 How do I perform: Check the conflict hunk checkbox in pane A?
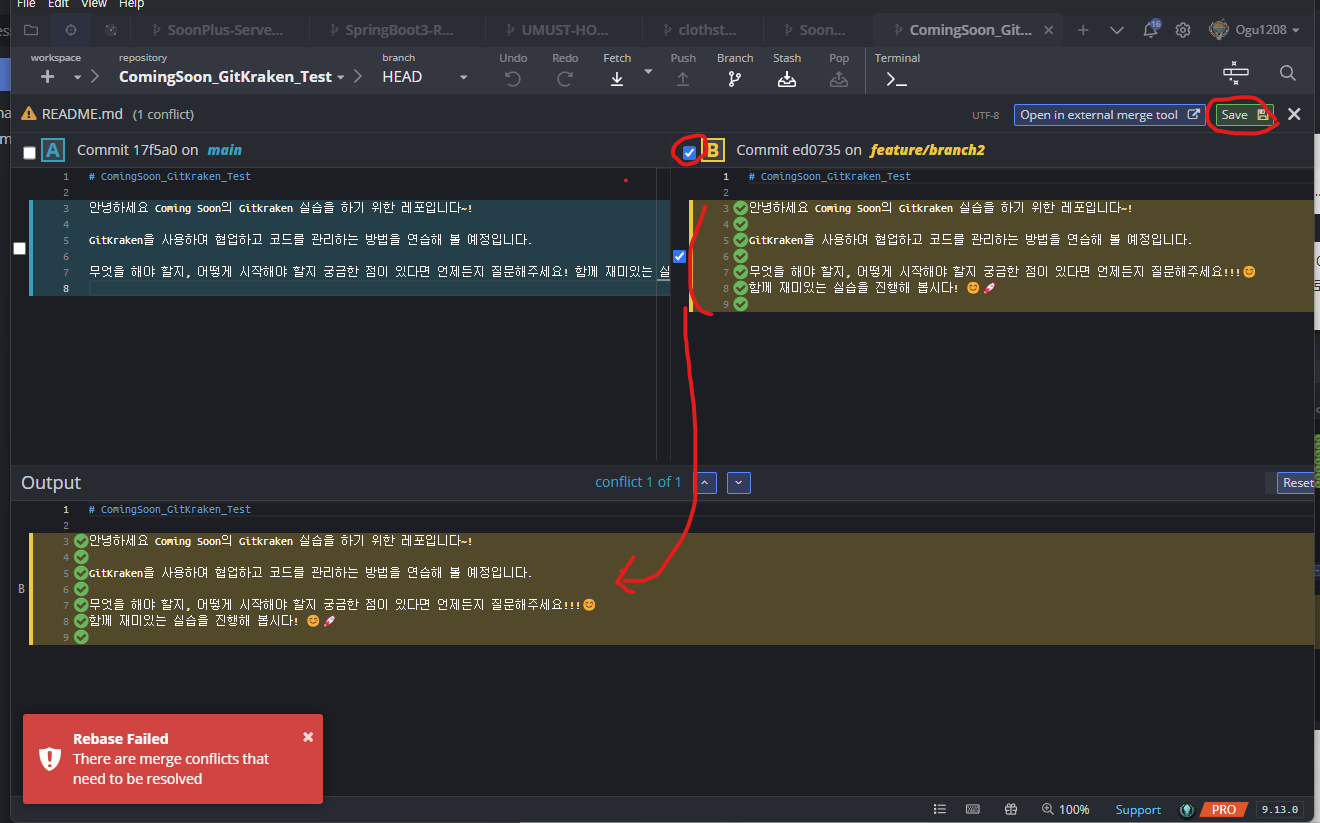19,248
